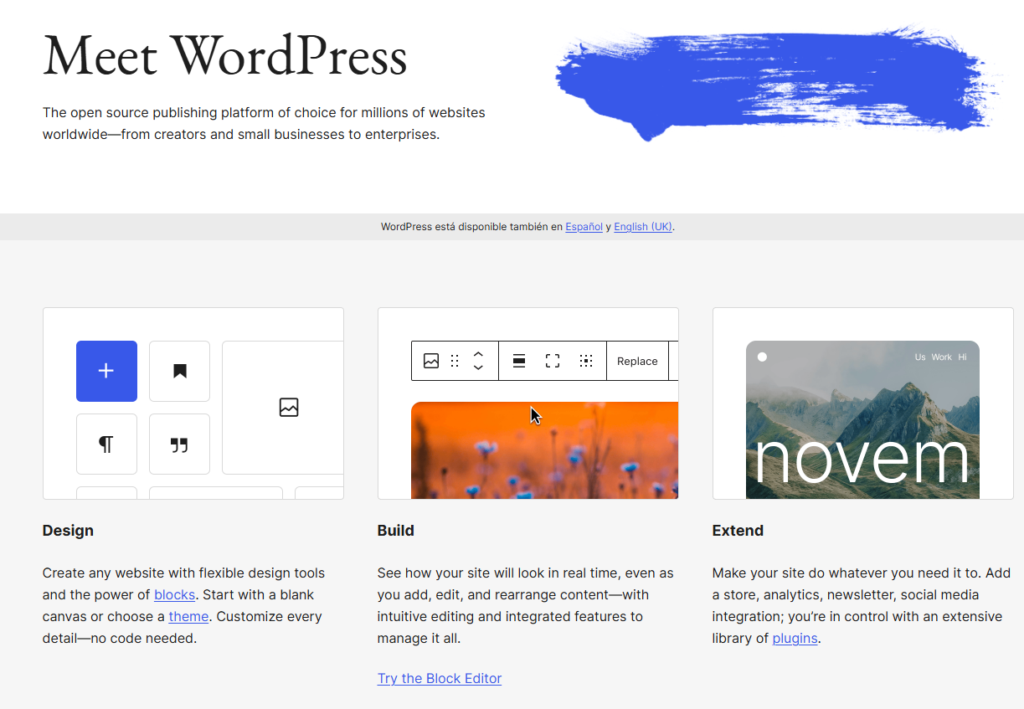1024x709 pixels.
Task: Click the Build heading
Action: coord(396,530)
